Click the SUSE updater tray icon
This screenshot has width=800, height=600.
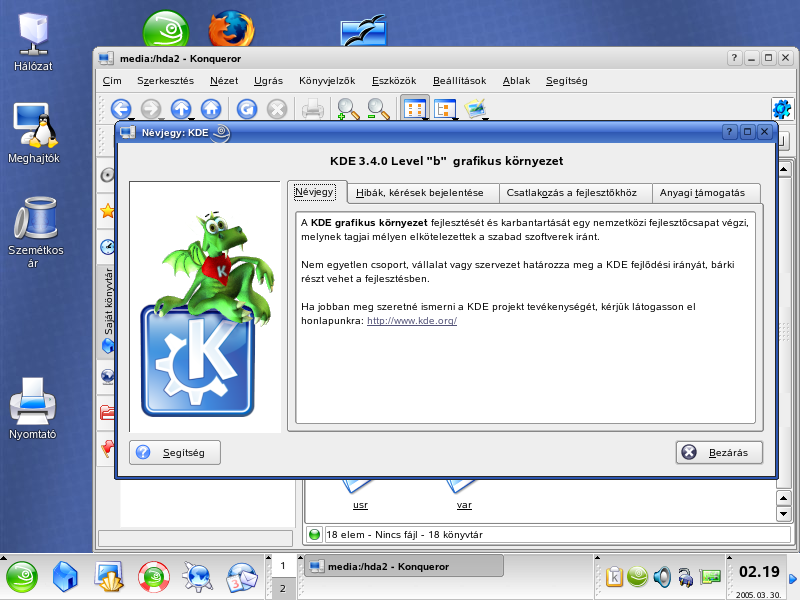tap(637, 577)
